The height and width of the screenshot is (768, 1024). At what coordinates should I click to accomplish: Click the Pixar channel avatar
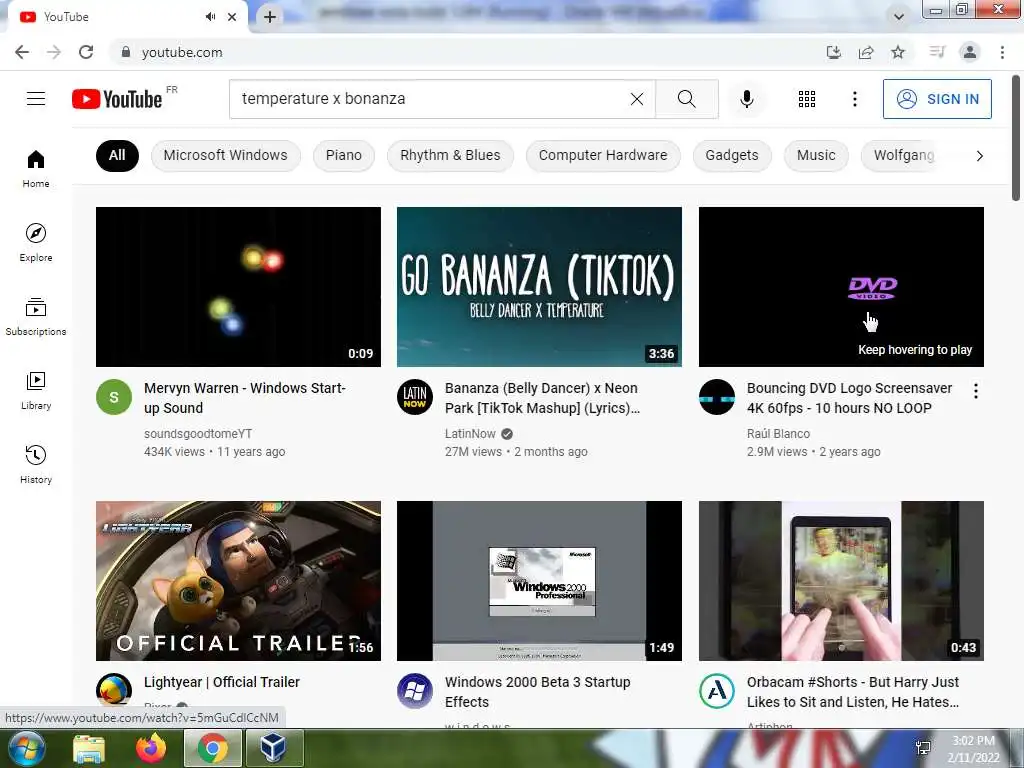point(114,691)
